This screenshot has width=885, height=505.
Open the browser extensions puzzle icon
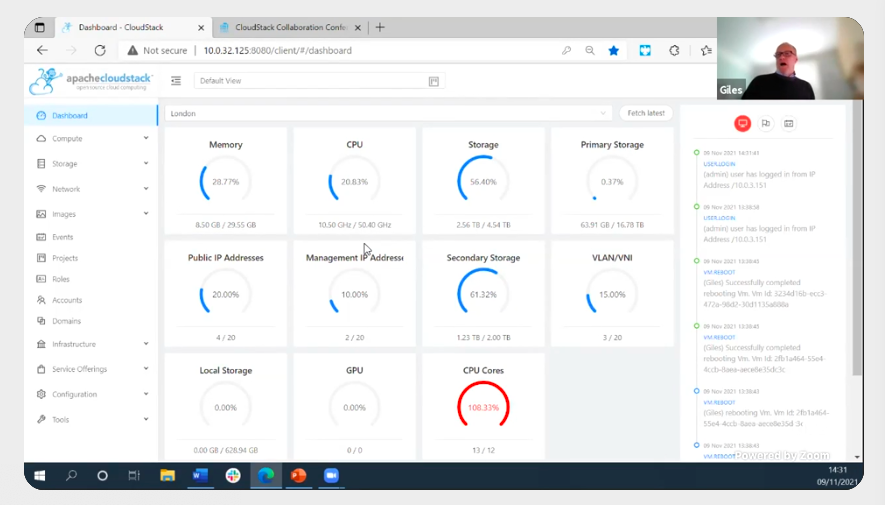pos(674,50)
